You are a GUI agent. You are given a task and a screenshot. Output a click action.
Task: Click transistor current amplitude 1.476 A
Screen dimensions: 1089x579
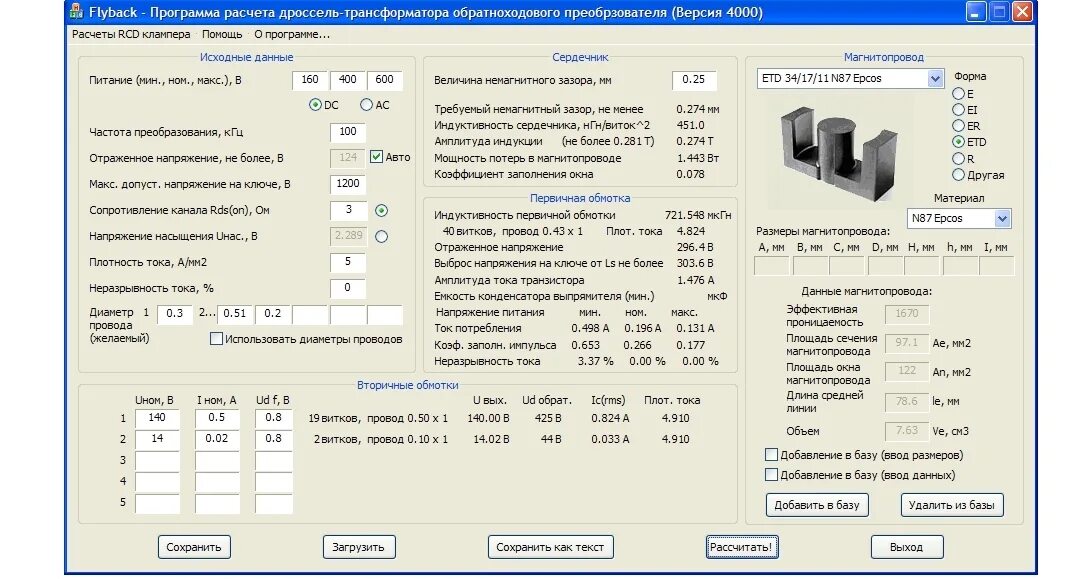(x=695, y=280)
